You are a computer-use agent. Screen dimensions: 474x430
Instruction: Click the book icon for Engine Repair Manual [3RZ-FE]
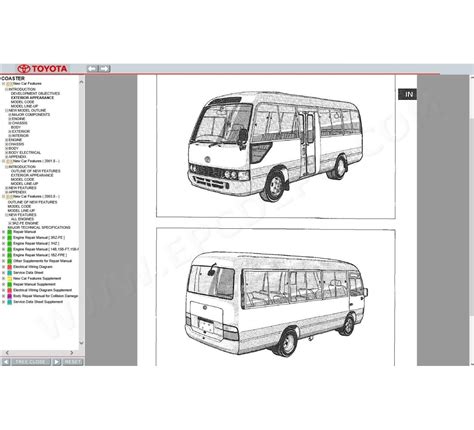(x=10, y=238)
